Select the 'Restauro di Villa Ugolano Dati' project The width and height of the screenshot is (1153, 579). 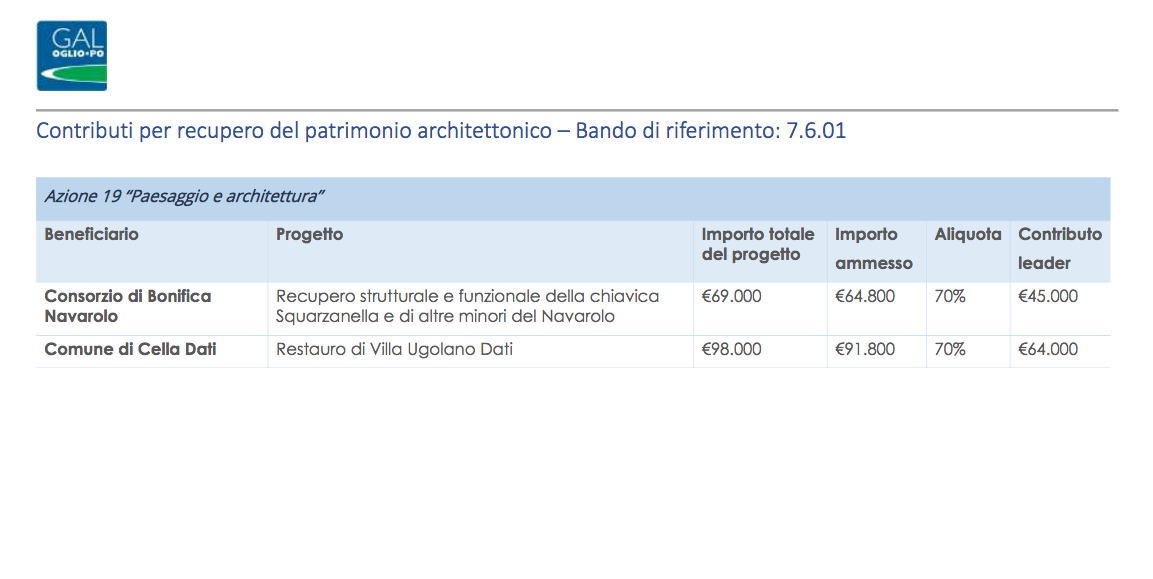point(394,350)
